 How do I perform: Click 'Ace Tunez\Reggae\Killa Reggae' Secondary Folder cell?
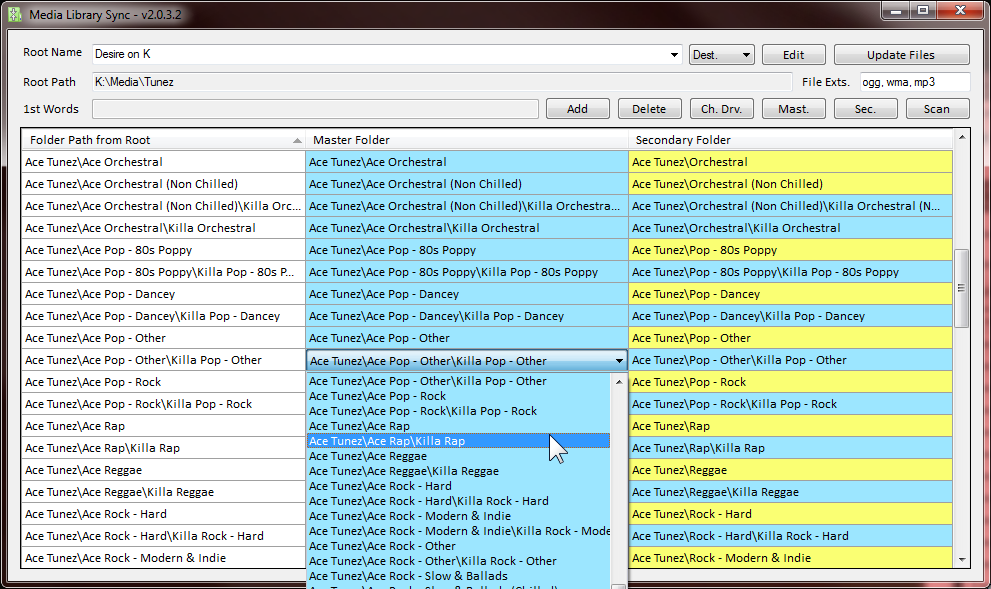click(x=791, y=492)
